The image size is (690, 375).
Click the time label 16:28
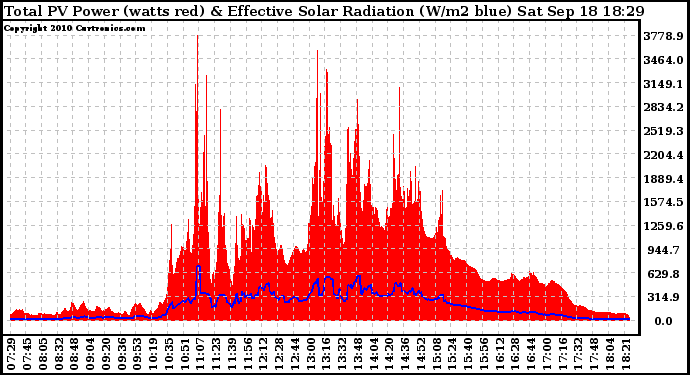pos(515,354)
